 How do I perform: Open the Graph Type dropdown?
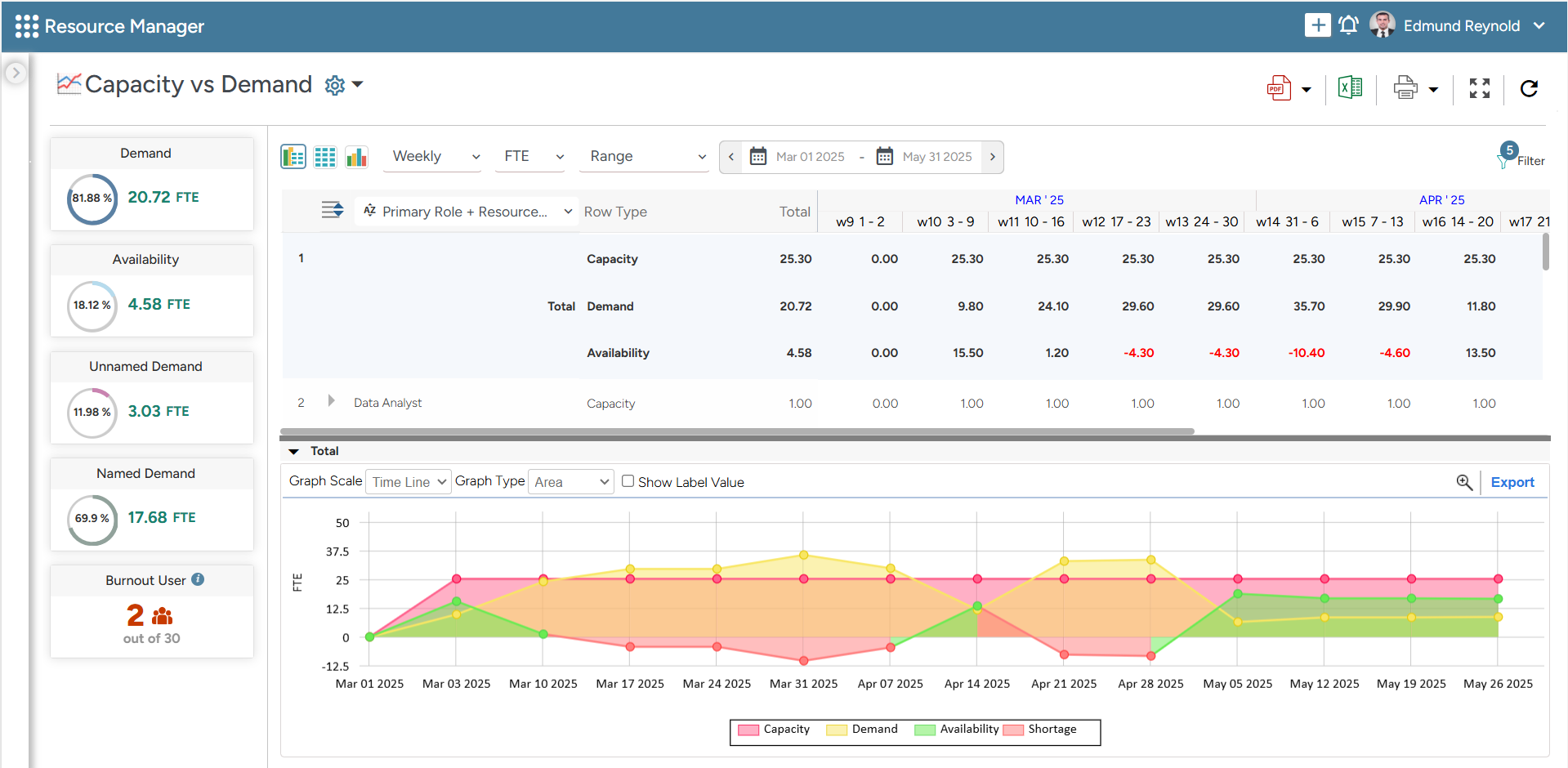point(570,482)
